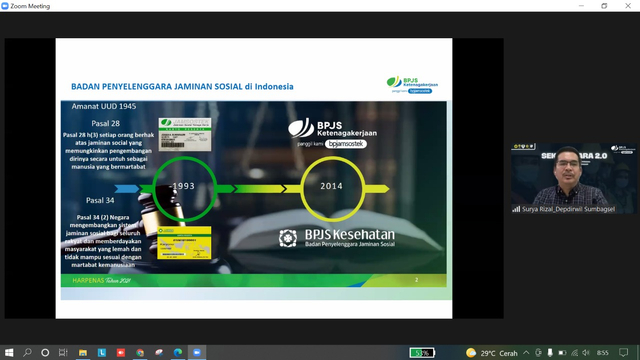Select Surya Rizal's video thumbnail

pyautogui.click(x=573, y=178)
